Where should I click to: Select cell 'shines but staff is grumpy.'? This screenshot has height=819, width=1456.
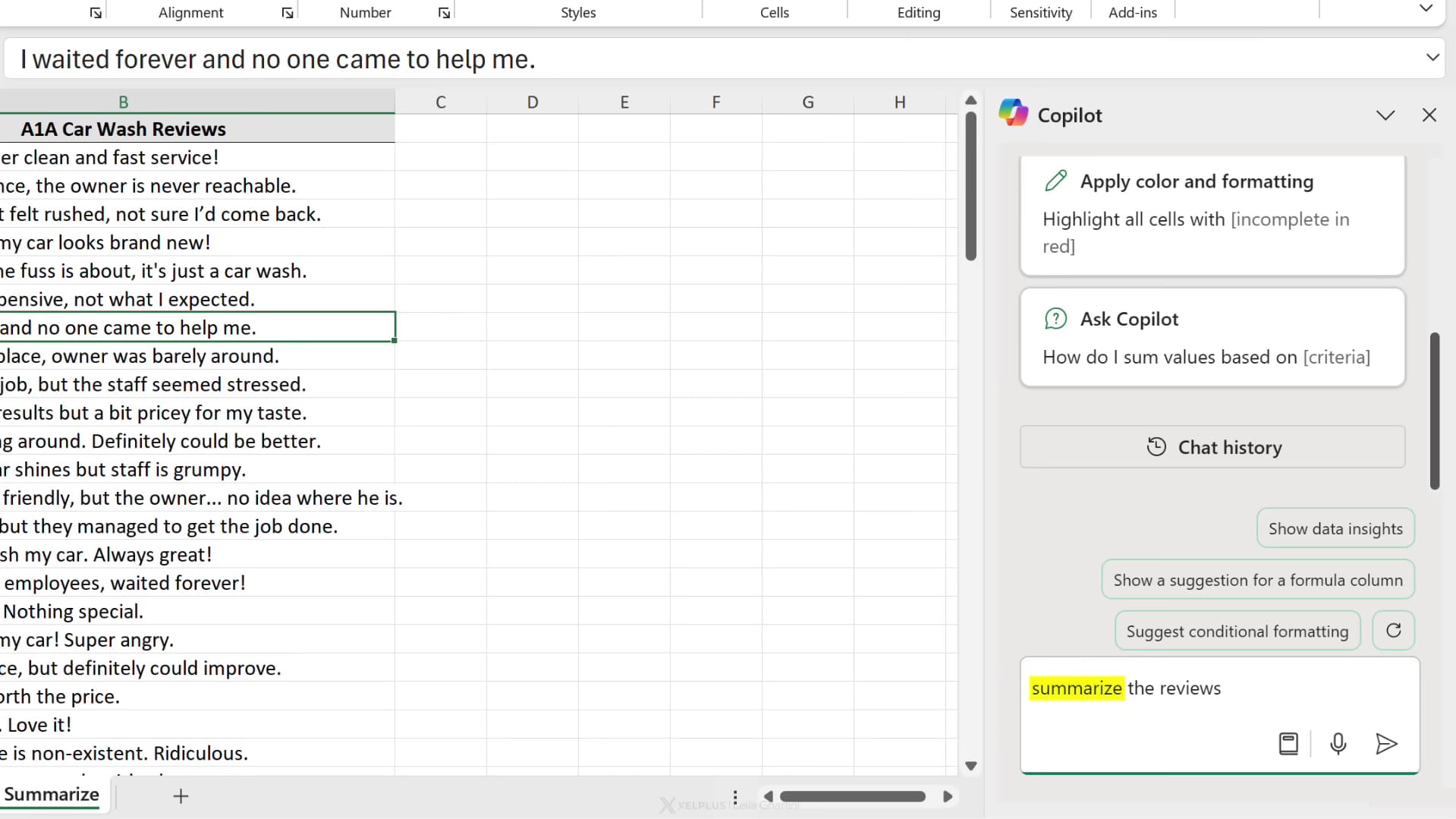point(197,470)
